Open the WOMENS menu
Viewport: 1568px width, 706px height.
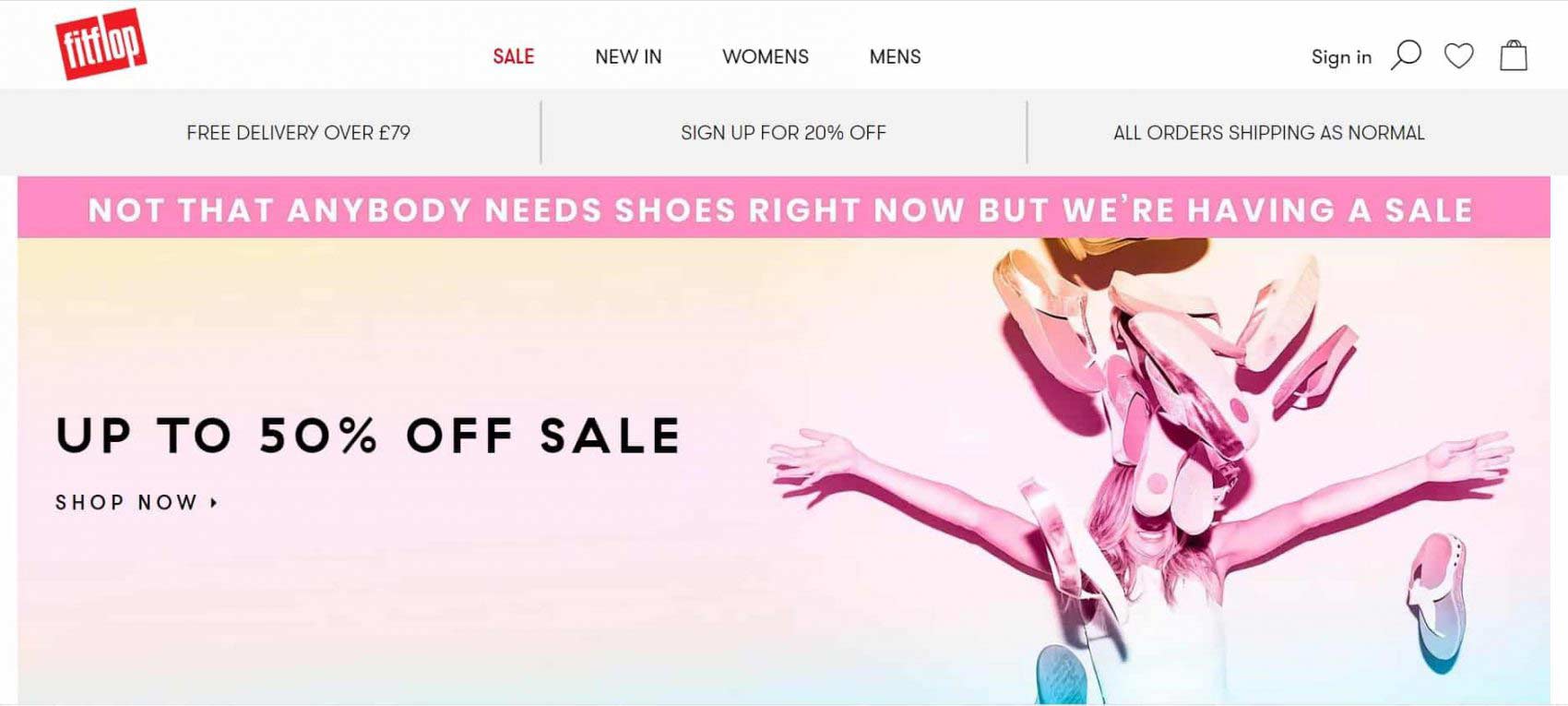[766, 57]
